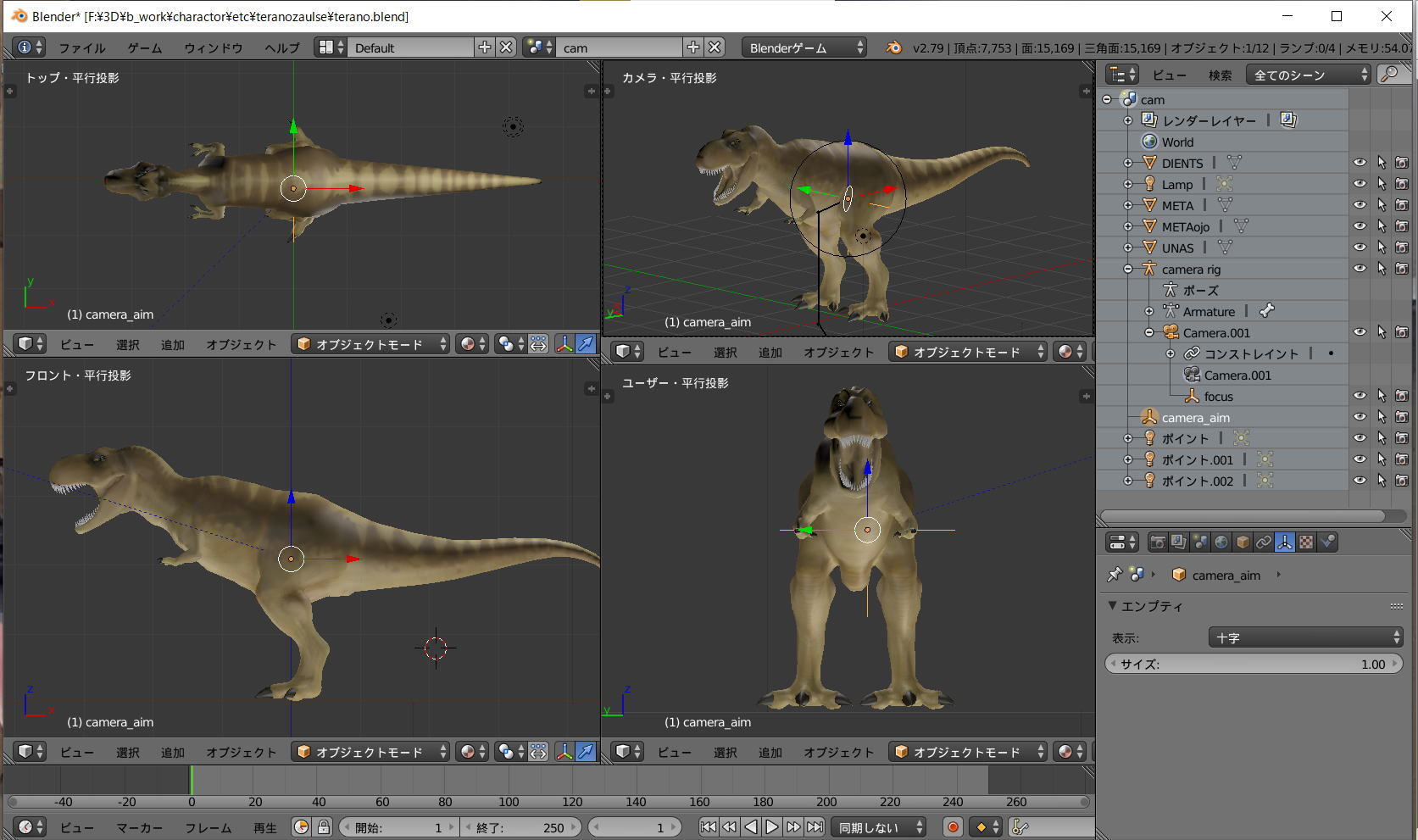Collapse the camera rig tree node
The width and height of the screenshot is (1418, 840).
[1128, 270]
